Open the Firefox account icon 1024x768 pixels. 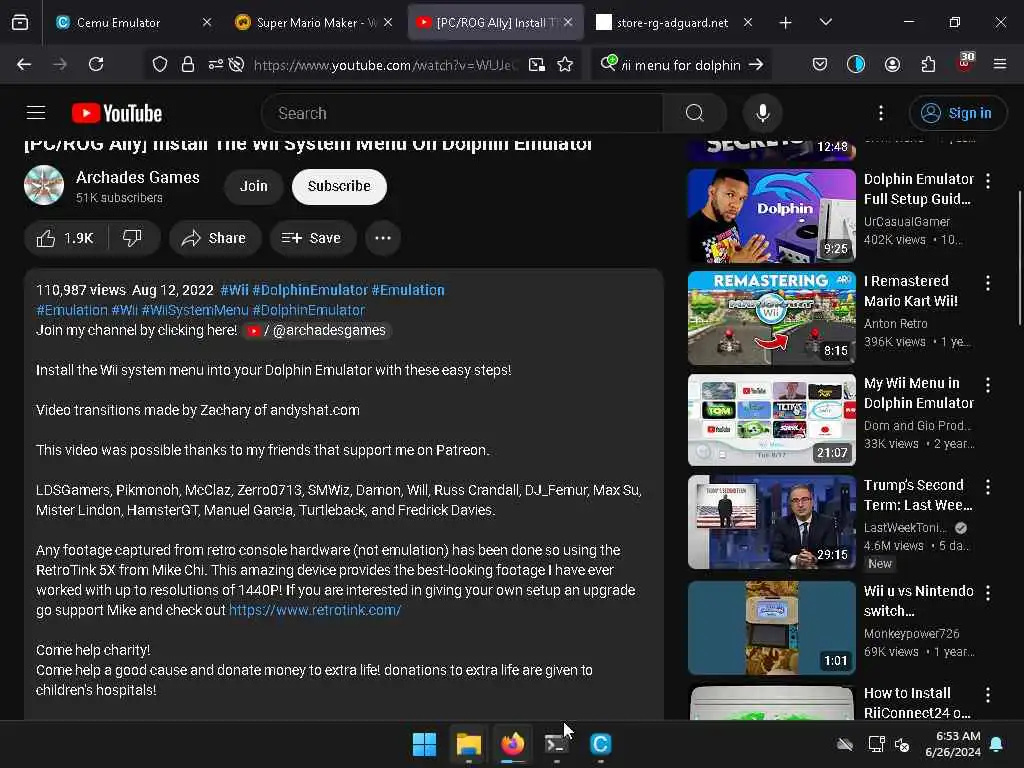click(892, 64)
